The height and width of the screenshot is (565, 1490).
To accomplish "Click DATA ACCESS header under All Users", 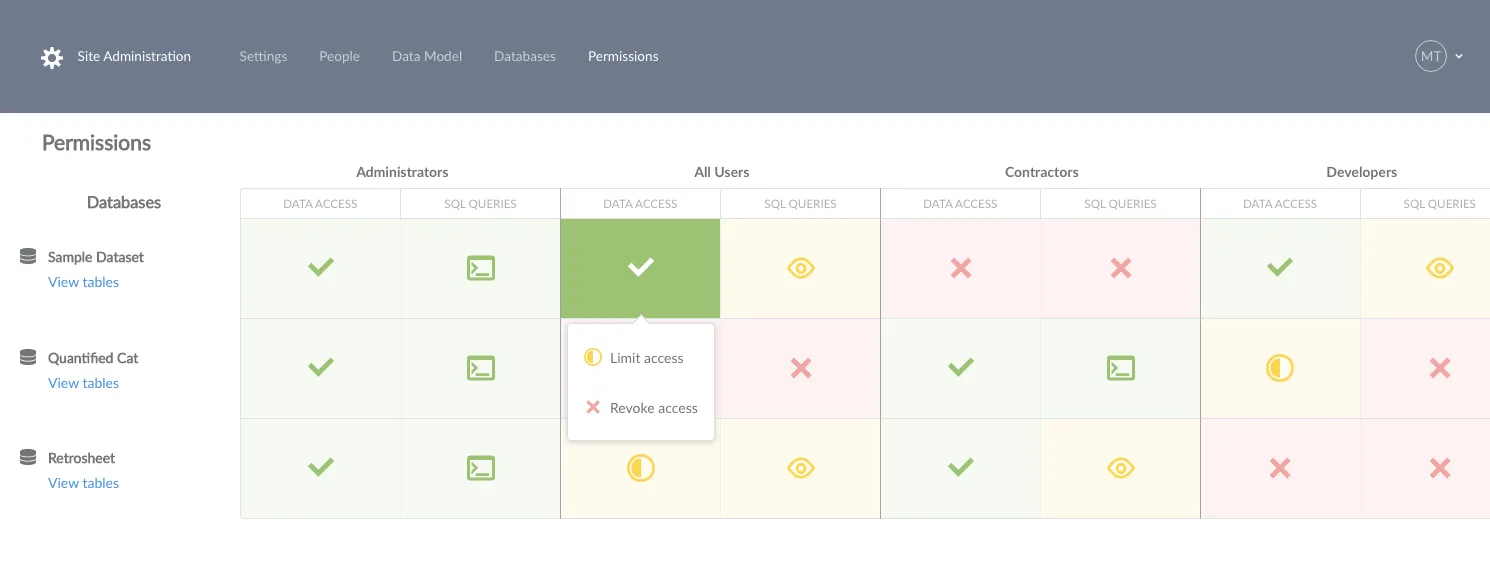I will tap(640, 204).
